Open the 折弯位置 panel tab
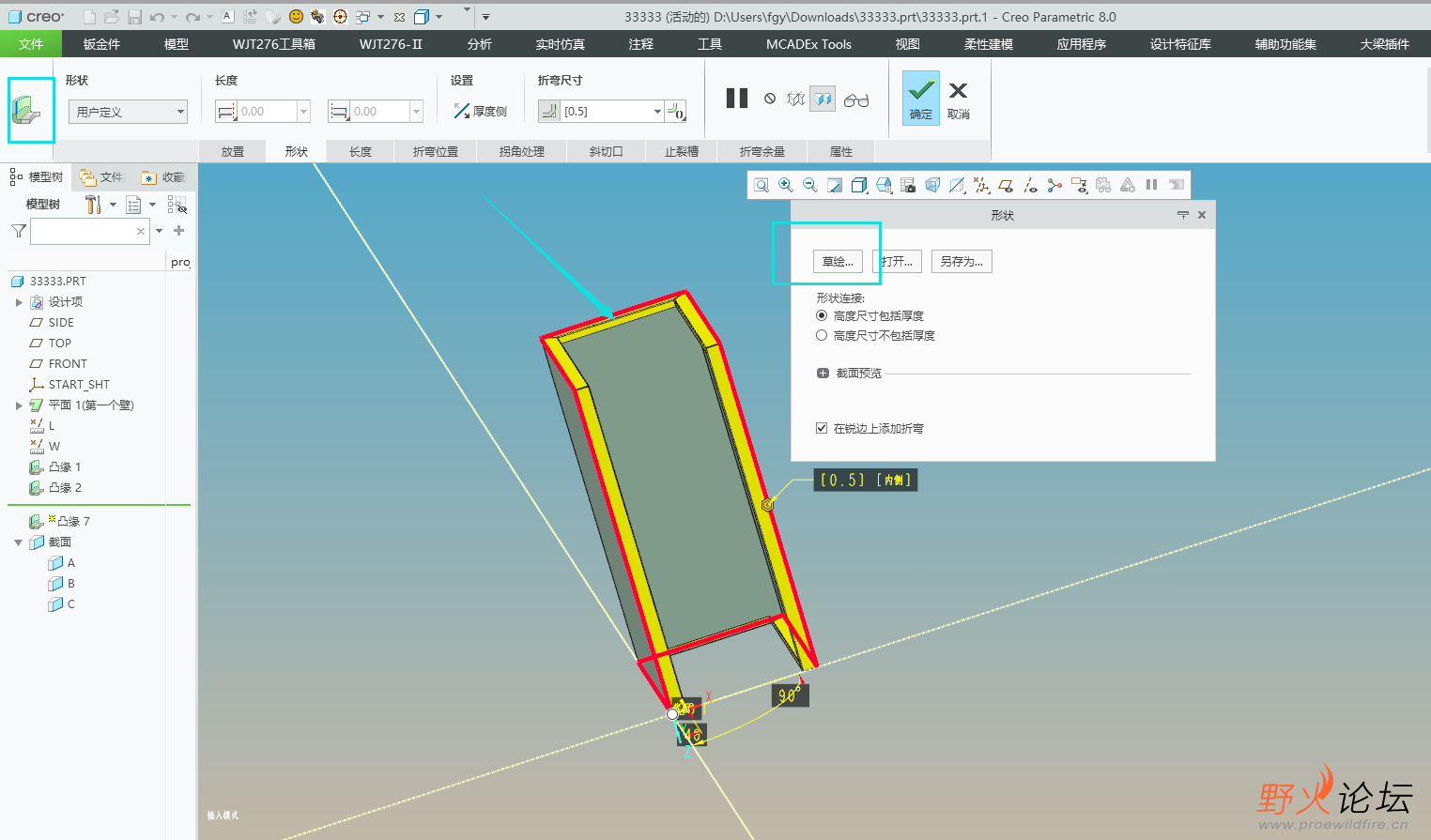Screen dimensions: 1431x840 [x=436, y=151]
